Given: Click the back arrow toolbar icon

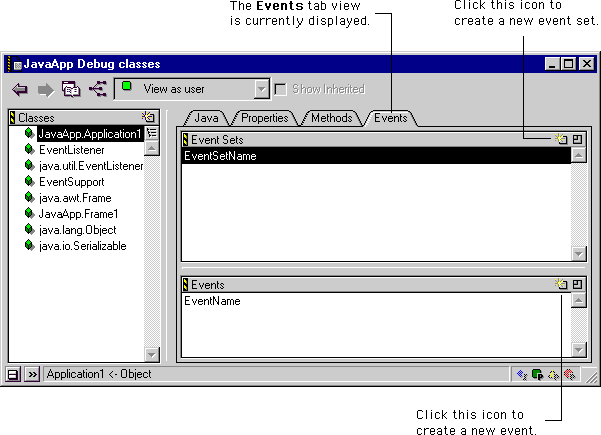Looking at the screenshot, I should pos(20,90).
